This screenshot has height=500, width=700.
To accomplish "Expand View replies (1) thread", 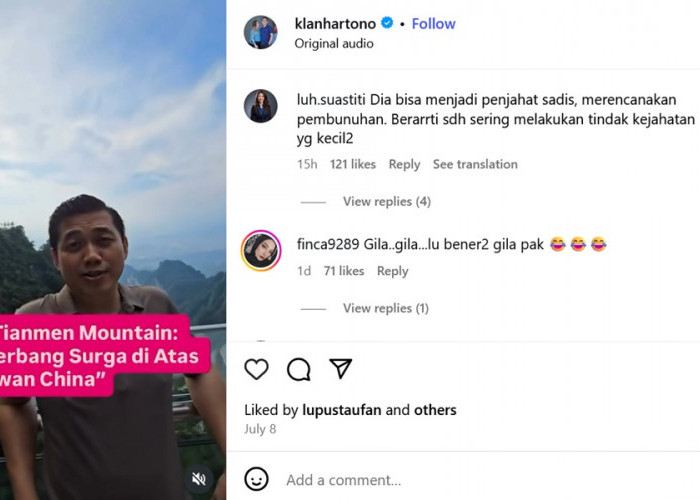I will pyautogui.click(x=386, y=309).
